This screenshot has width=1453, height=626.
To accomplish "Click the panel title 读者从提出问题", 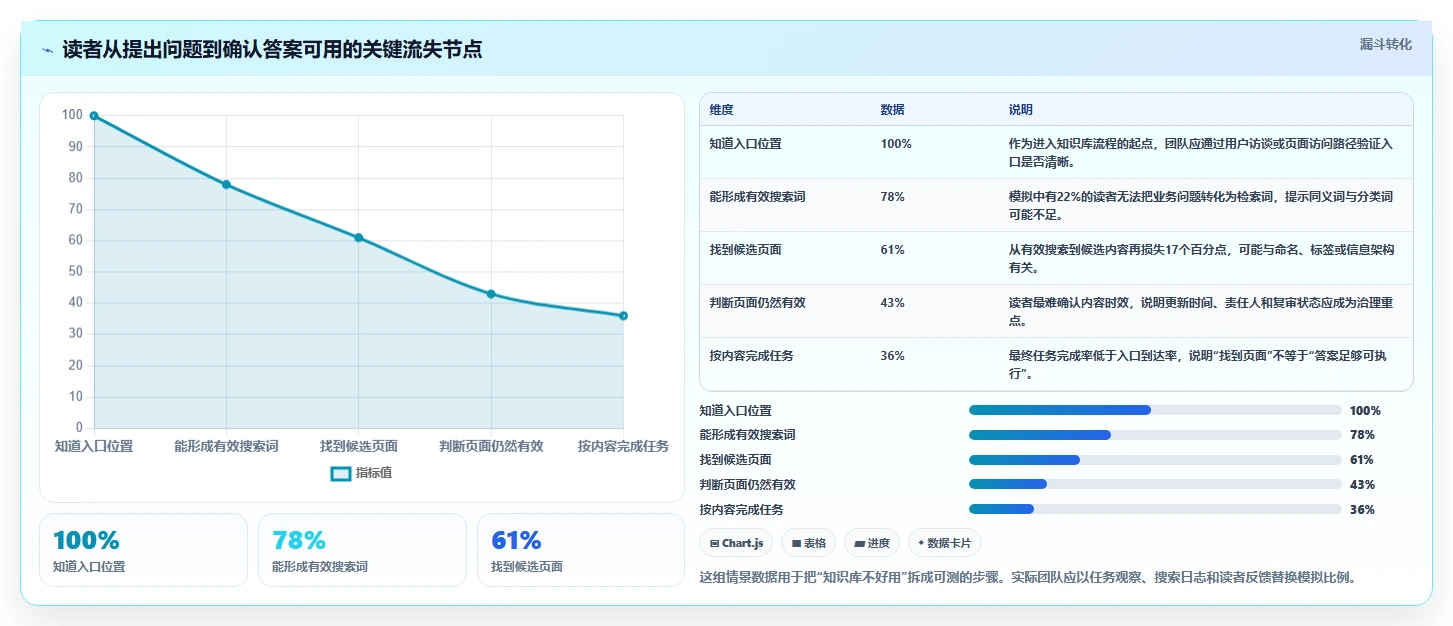I will point(272,50).
